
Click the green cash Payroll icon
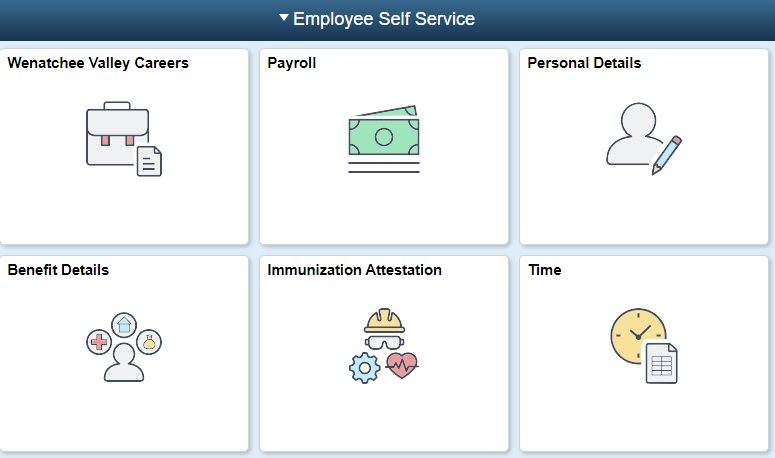point(384,136)
